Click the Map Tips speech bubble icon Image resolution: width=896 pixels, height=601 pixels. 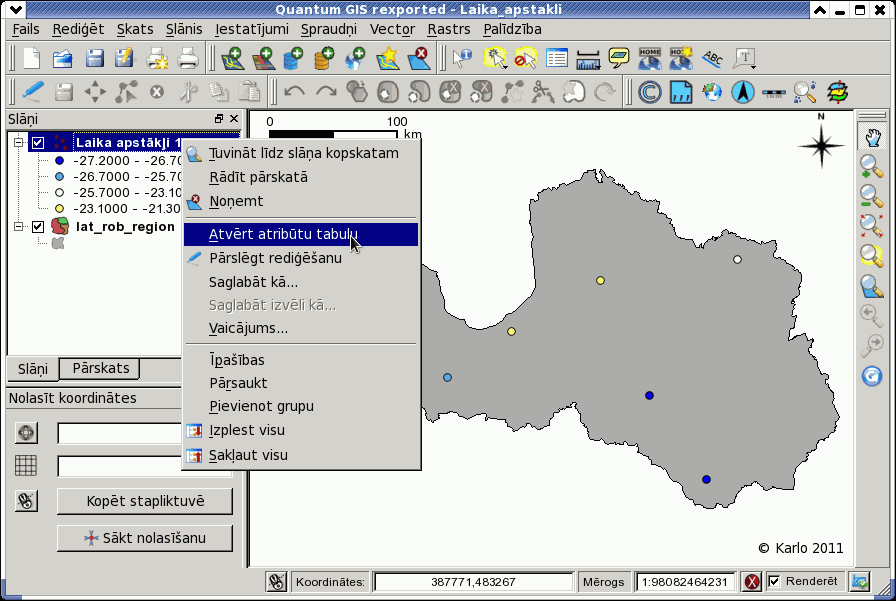pyautogui.click(x=619, y=58)
